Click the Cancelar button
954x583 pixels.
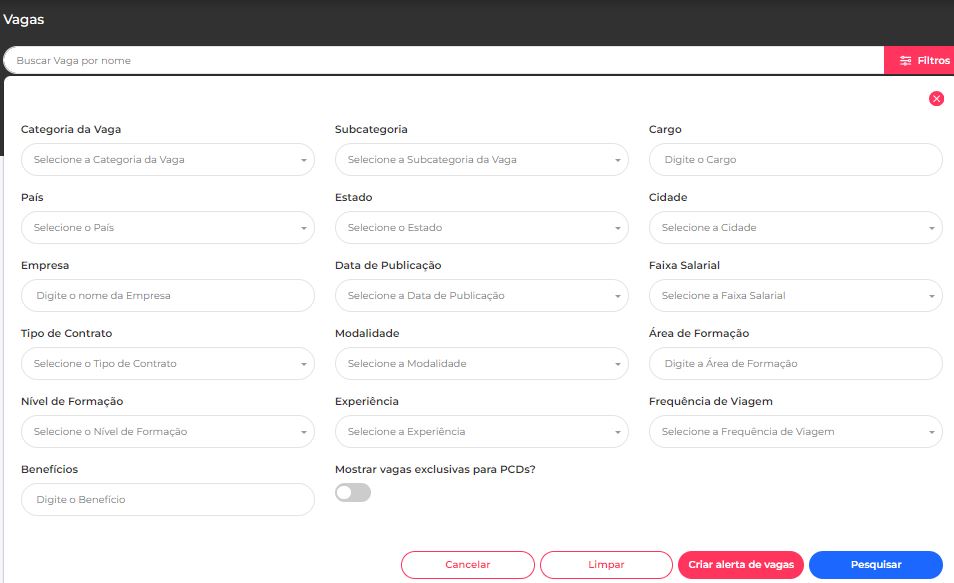coord(467,565)
